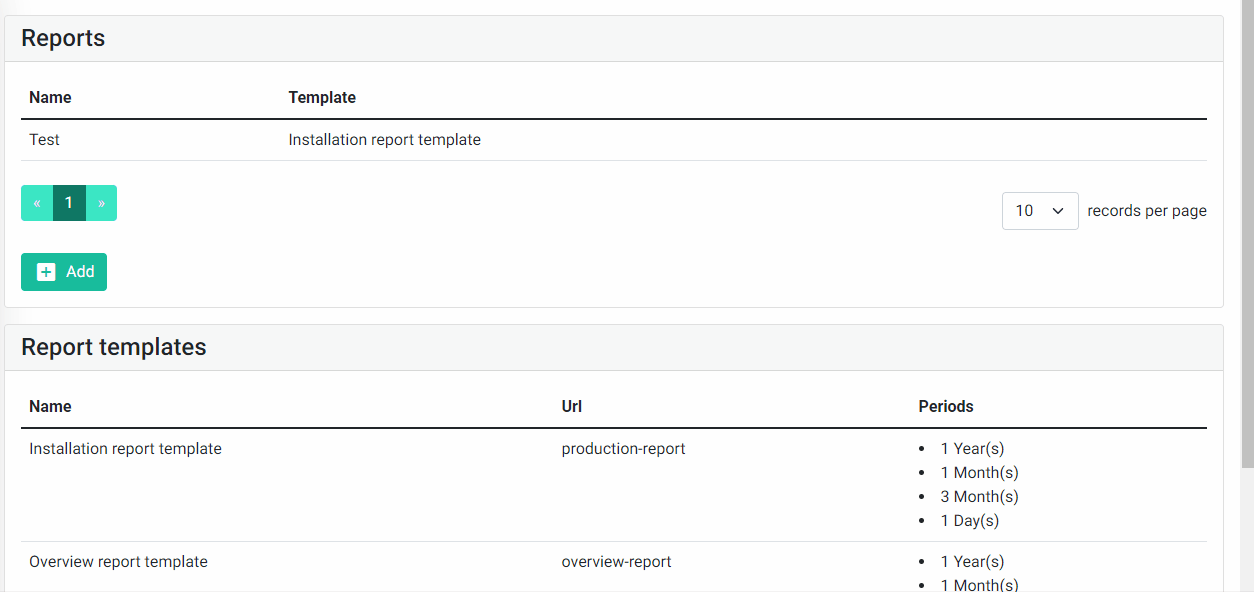Open the records per page dropdown
Screen dimensions: 1254x592
pos(1040,211)
